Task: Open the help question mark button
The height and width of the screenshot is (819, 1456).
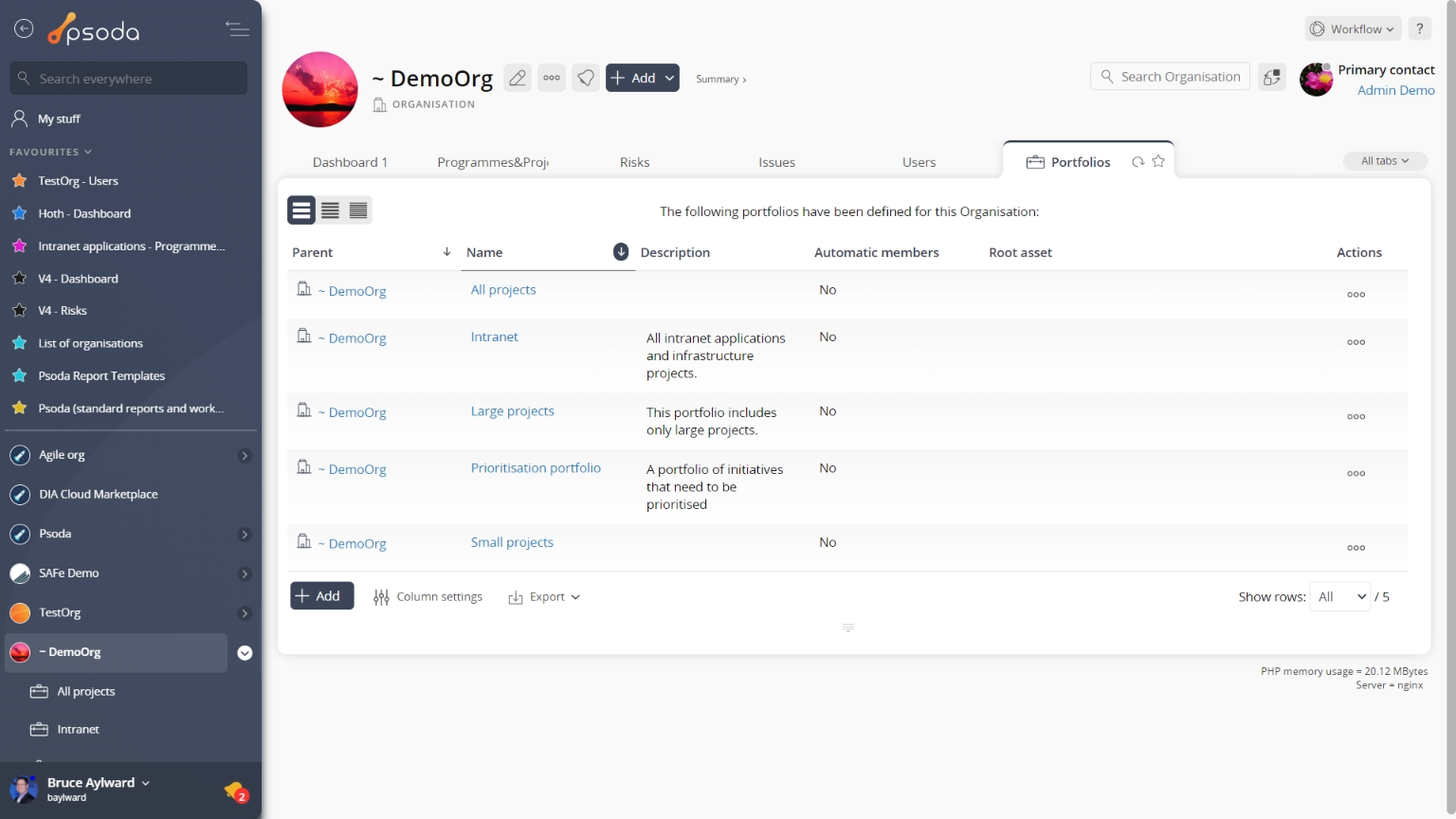Action: tap(1419, 29)
